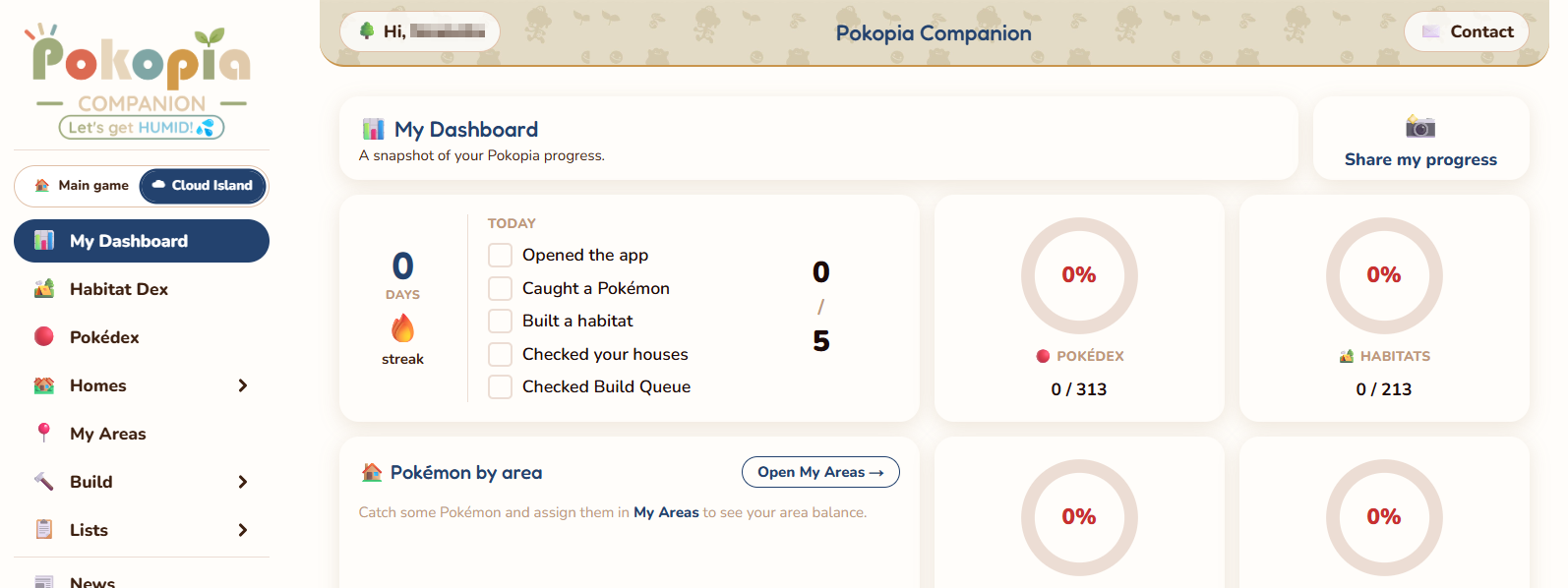Click the Pokopia Companion logo
Viewport: 1568px width, 588px height.
click(142, 81)
